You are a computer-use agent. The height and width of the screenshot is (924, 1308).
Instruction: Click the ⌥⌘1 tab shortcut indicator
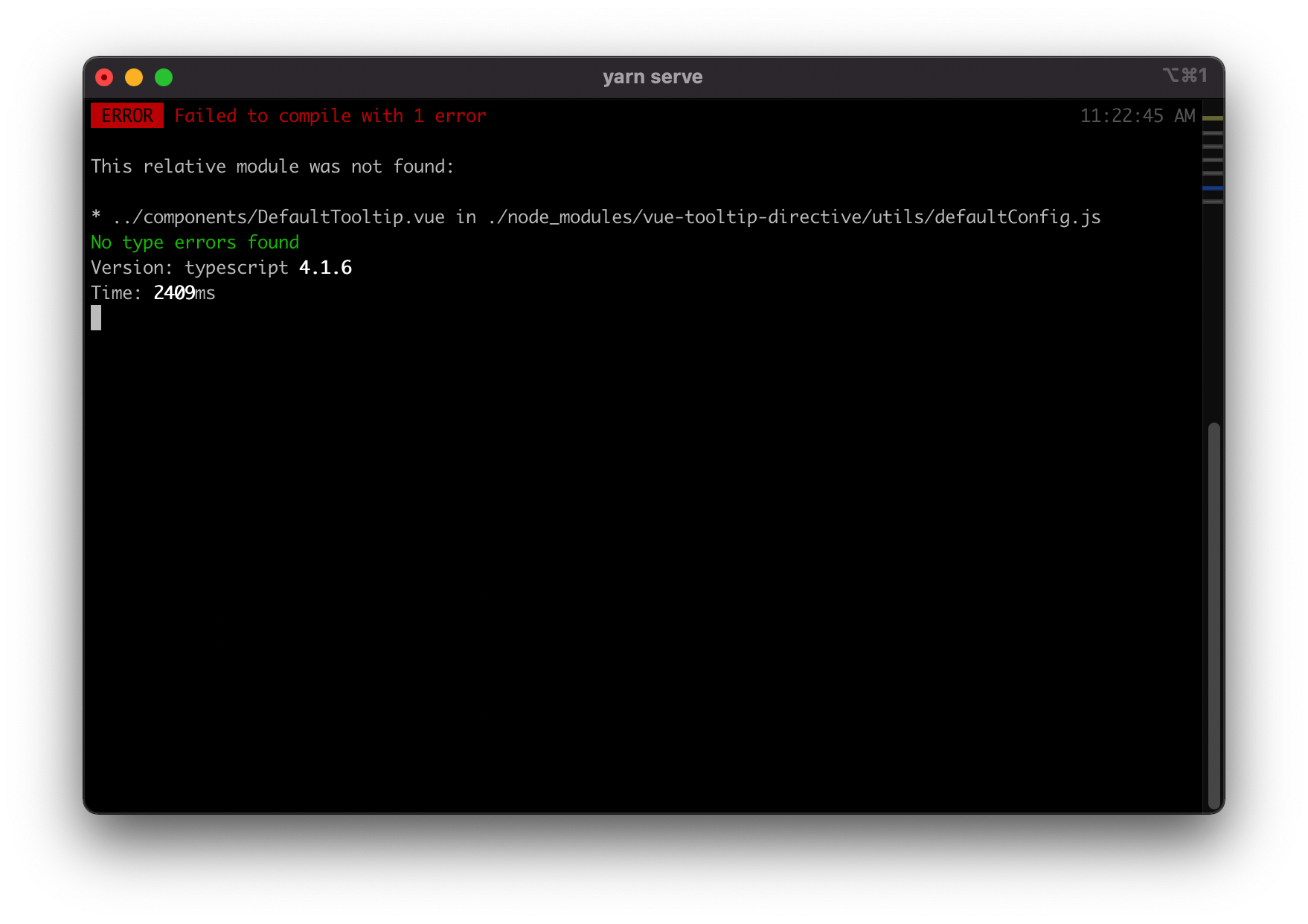[x=1186, y=76]
